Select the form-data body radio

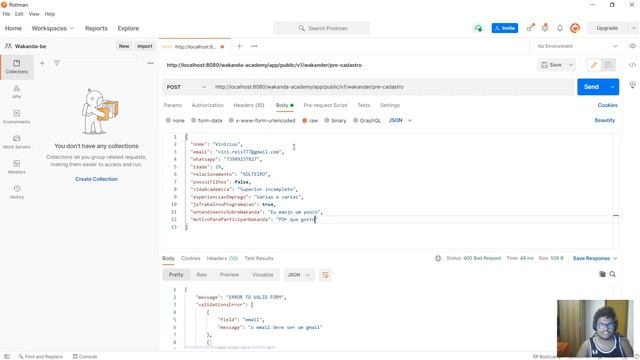pos(193,120)
